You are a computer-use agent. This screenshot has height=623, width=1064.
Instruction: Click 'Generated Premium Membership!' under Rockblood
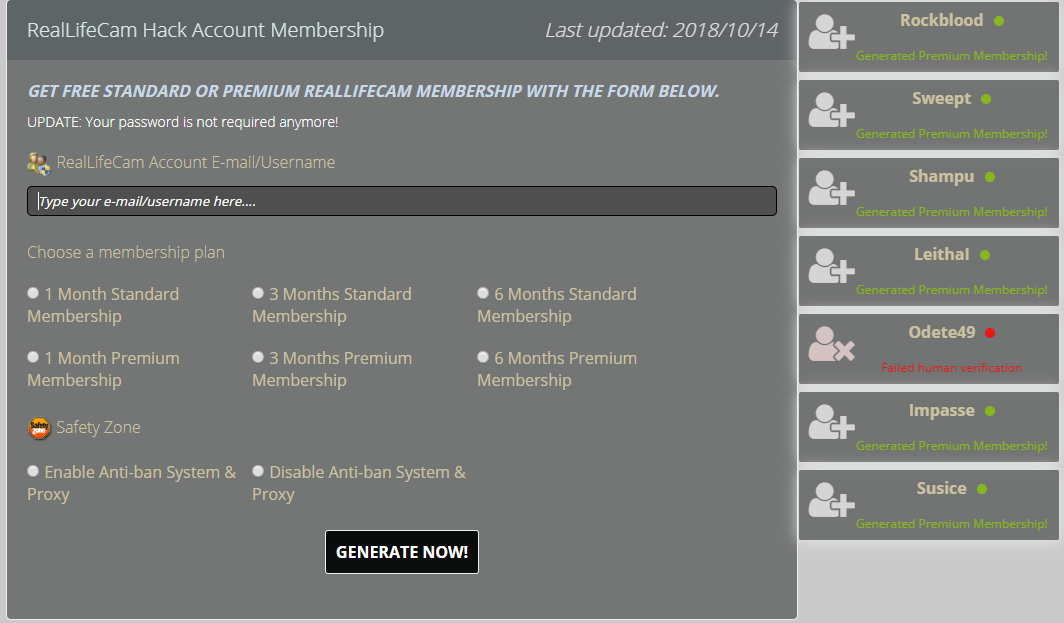click(x=951, y=56)
